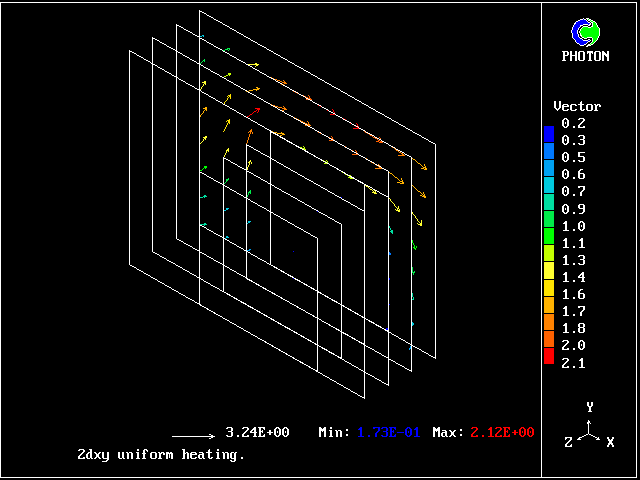Click the XYZ axis orientation triad
Image resolution: width=640 pixels, height=480 pixels.
590,430
